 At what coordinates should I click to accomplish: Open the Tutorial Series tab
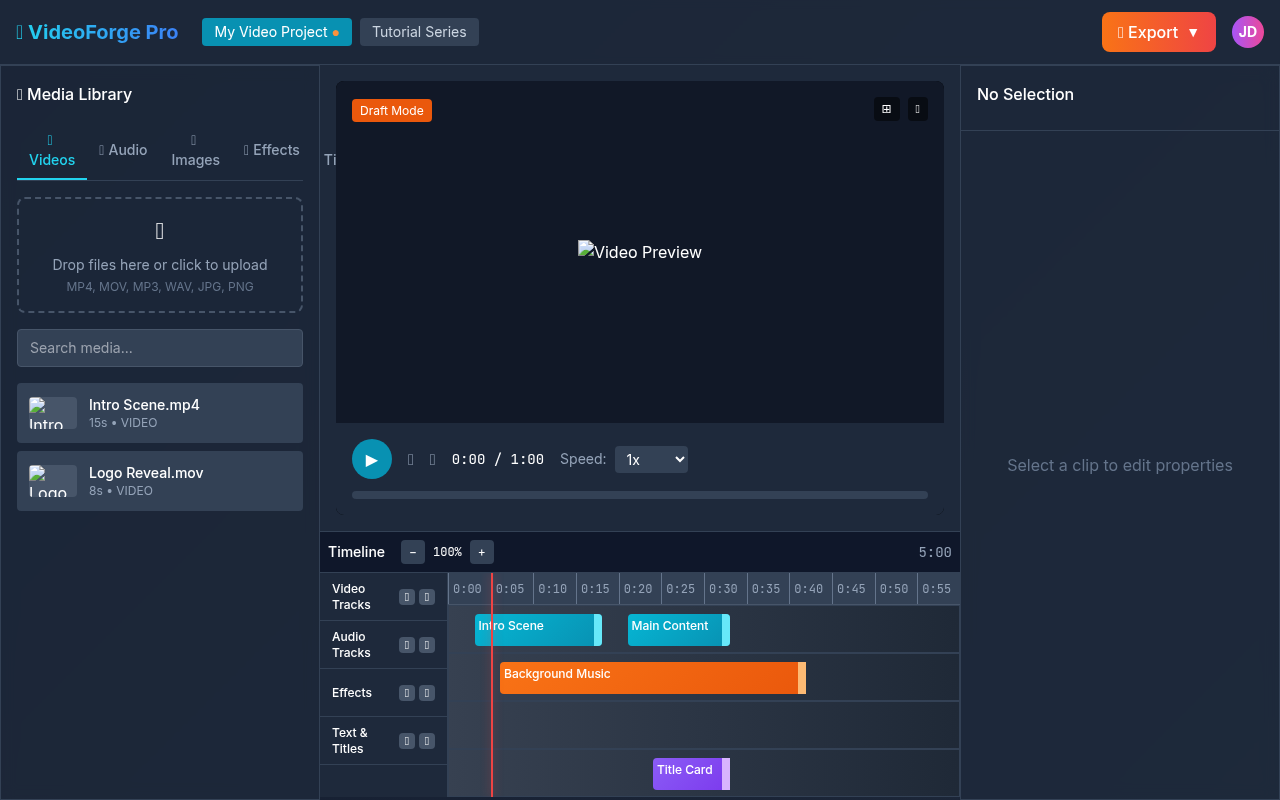(419, 32)
